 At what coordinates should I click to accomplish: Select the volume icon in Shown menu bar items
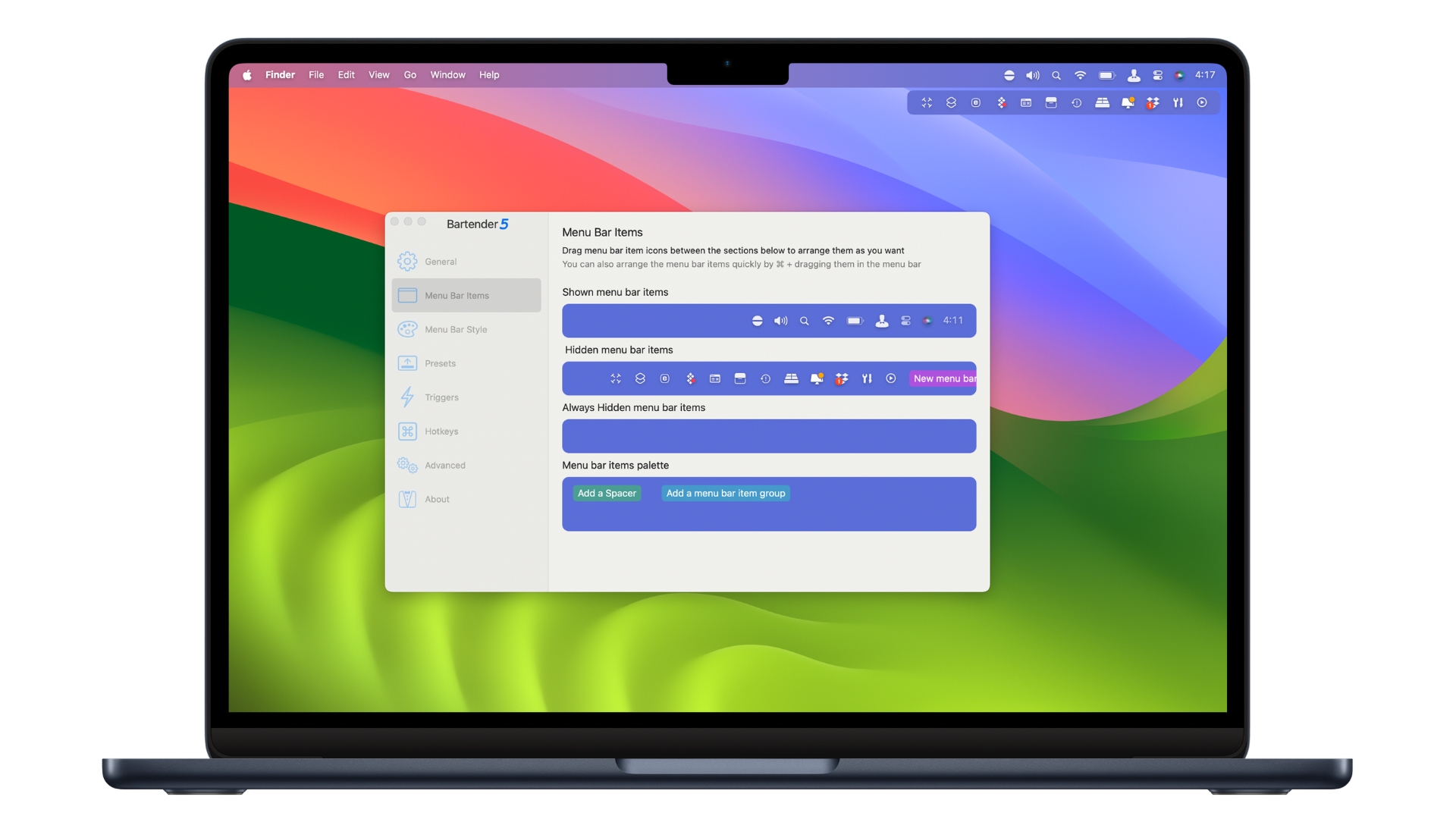pos(781,321)
